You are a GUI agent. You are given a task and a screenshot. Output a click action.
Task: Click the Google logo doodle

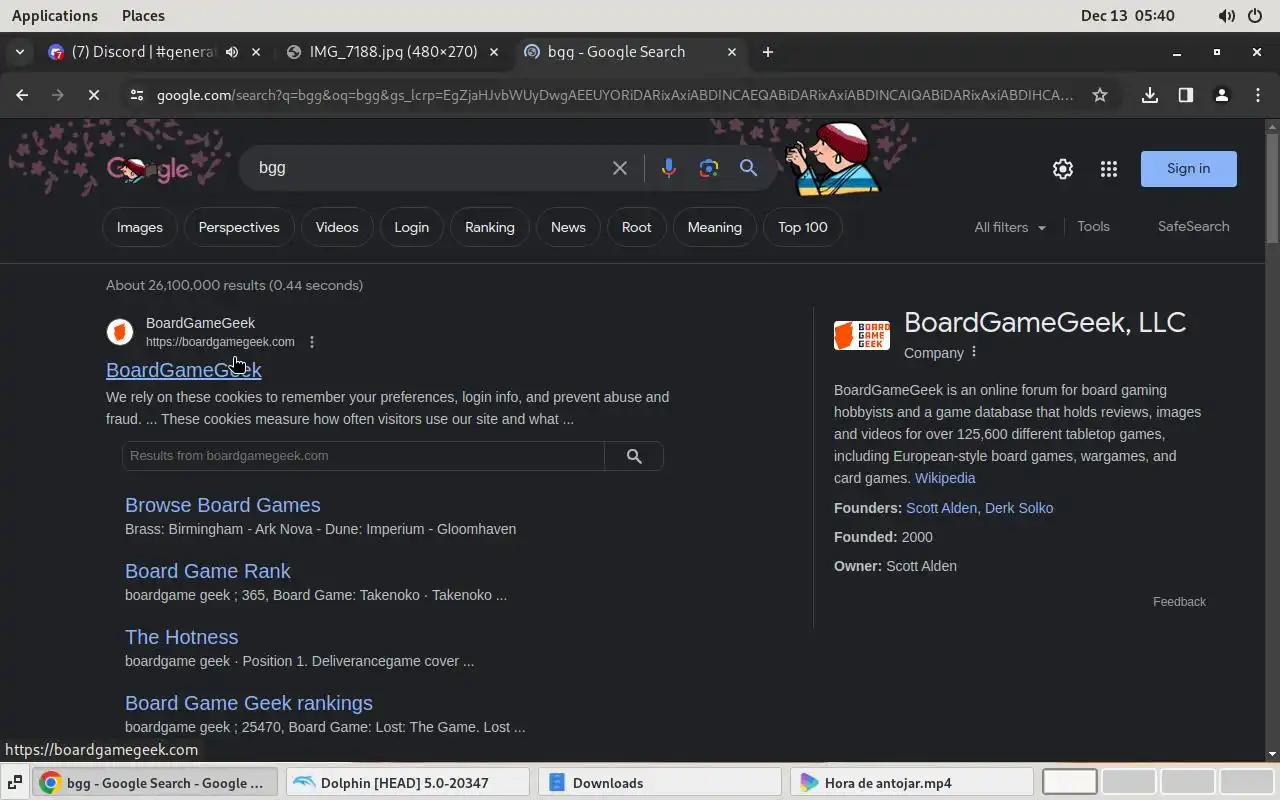149,169
